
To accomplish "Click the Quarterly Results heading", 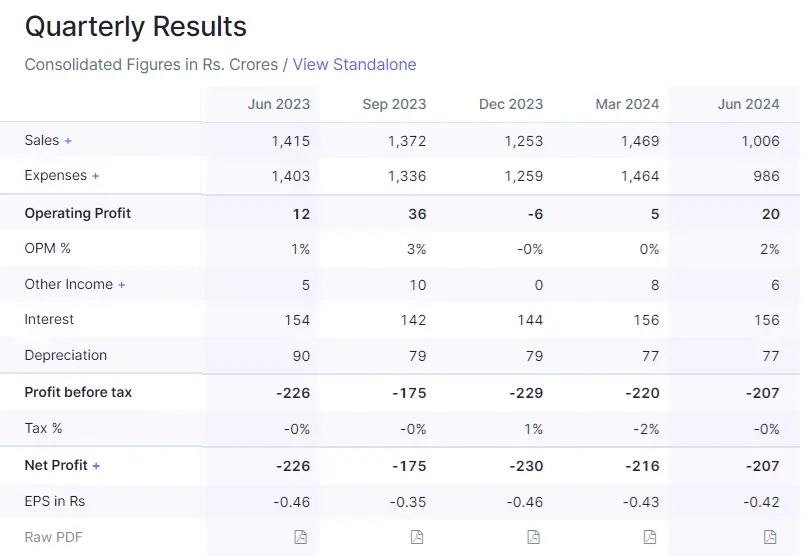I will pos(136,26).
